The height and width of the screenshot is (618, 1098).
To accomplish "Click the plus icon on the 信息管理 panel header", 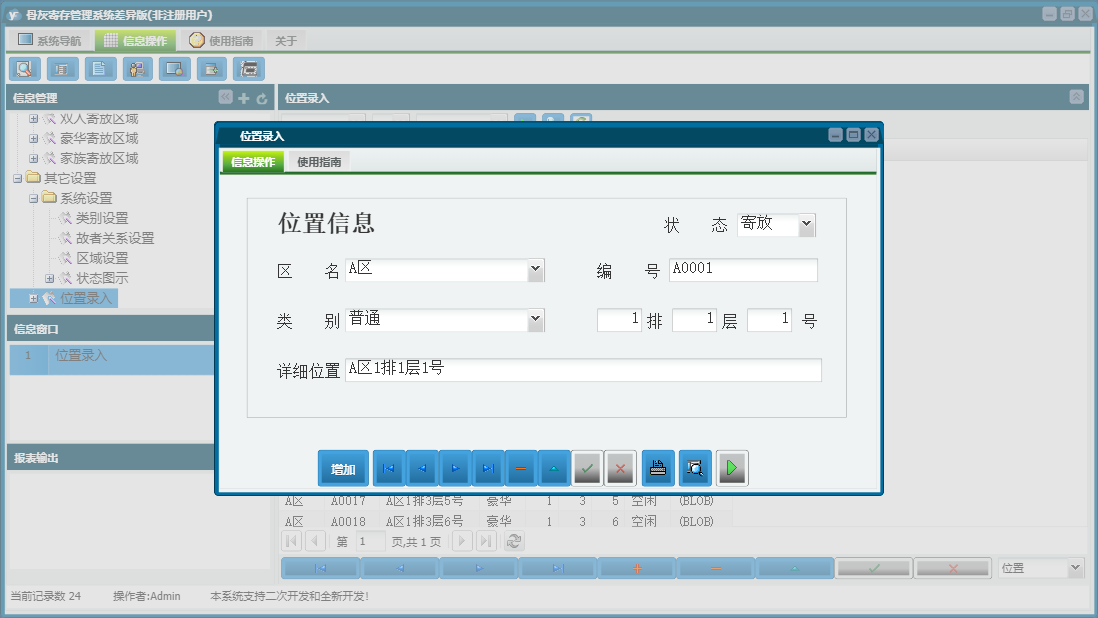I will click(243, 97).
